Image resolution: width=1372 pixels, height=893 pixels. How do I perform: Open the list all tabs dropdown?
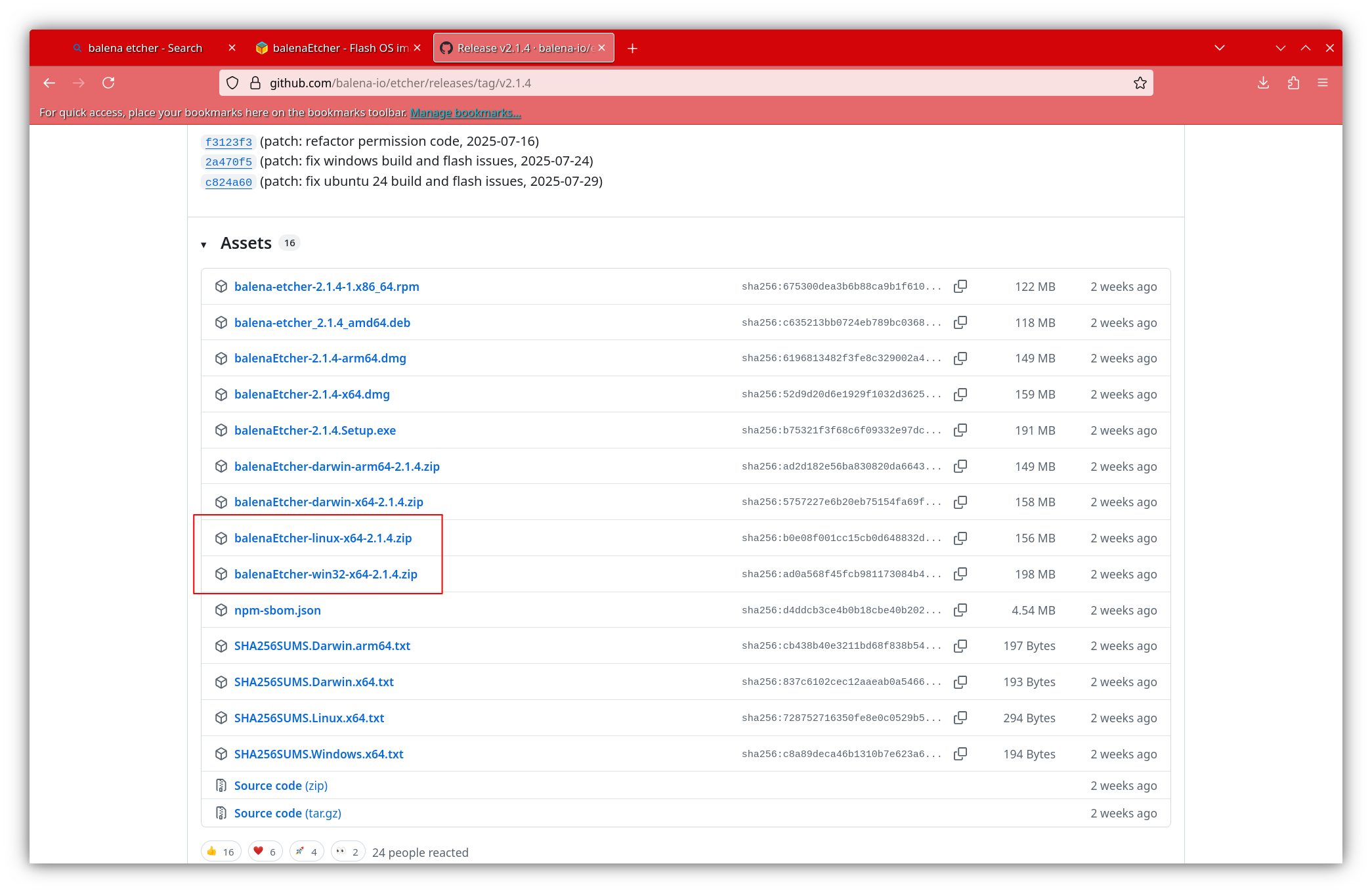(1220, 48)
